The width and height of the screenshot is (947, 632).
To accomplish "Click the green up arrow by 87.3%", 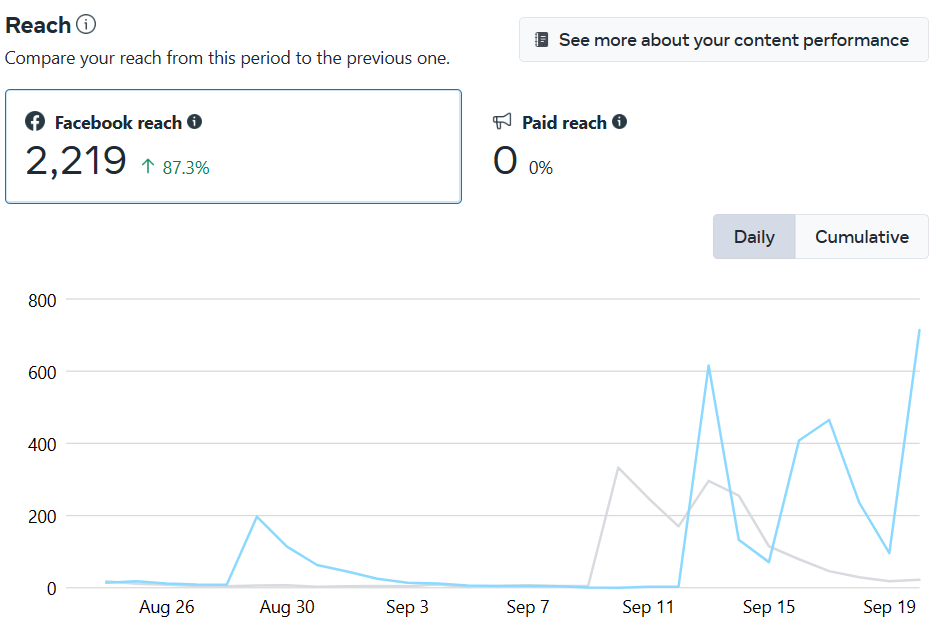I will coord(148,167).
